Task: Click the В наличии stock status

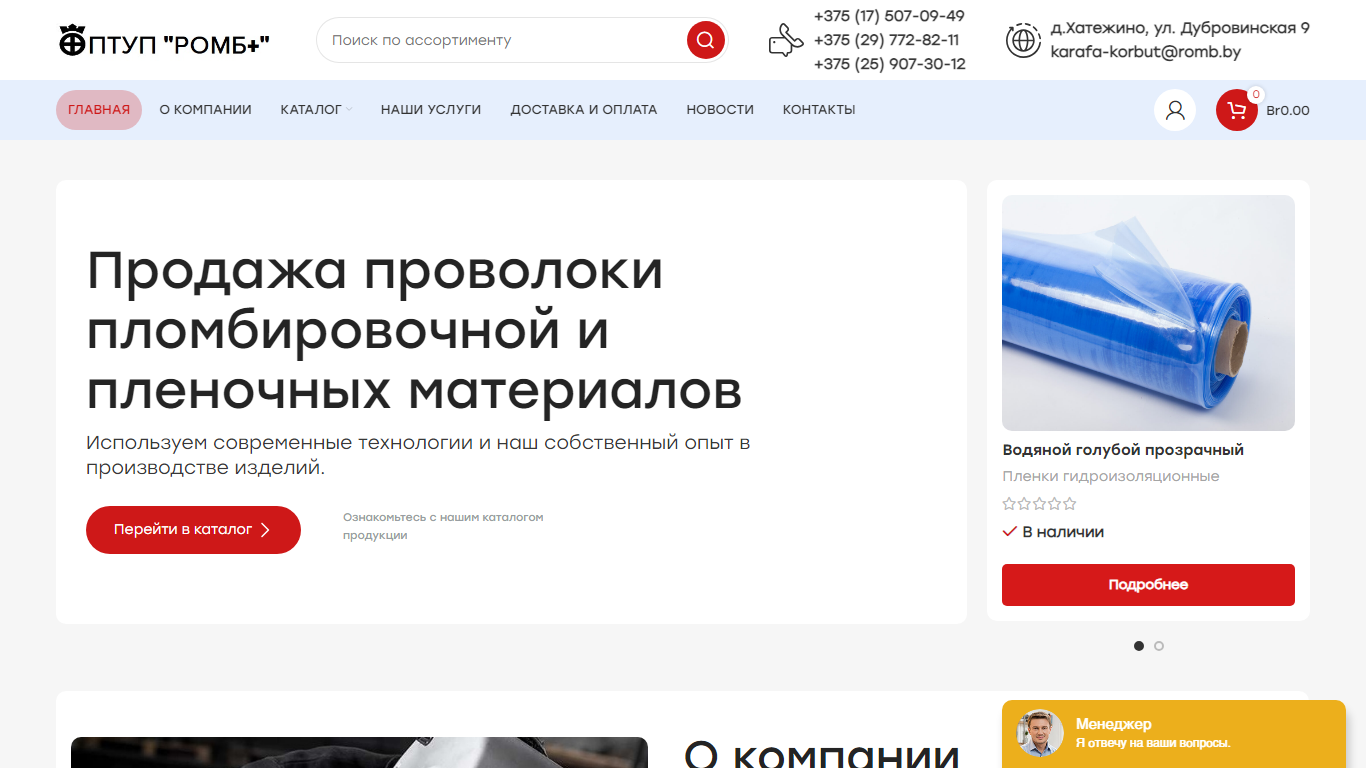Action: [1053, 532]
